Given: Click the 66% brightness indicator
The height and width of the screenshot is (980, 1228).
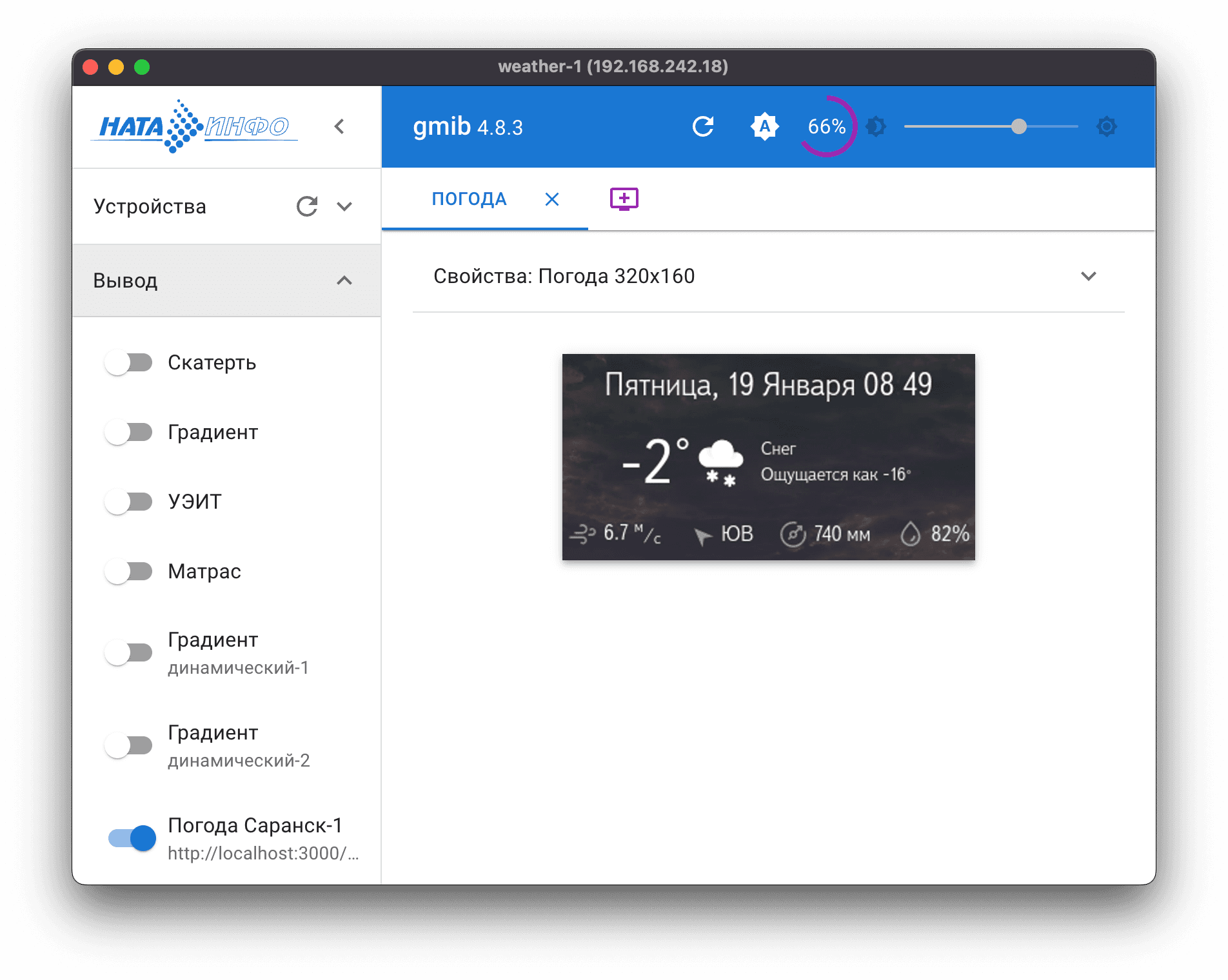Looking at the screenshot, I should 827,126.
